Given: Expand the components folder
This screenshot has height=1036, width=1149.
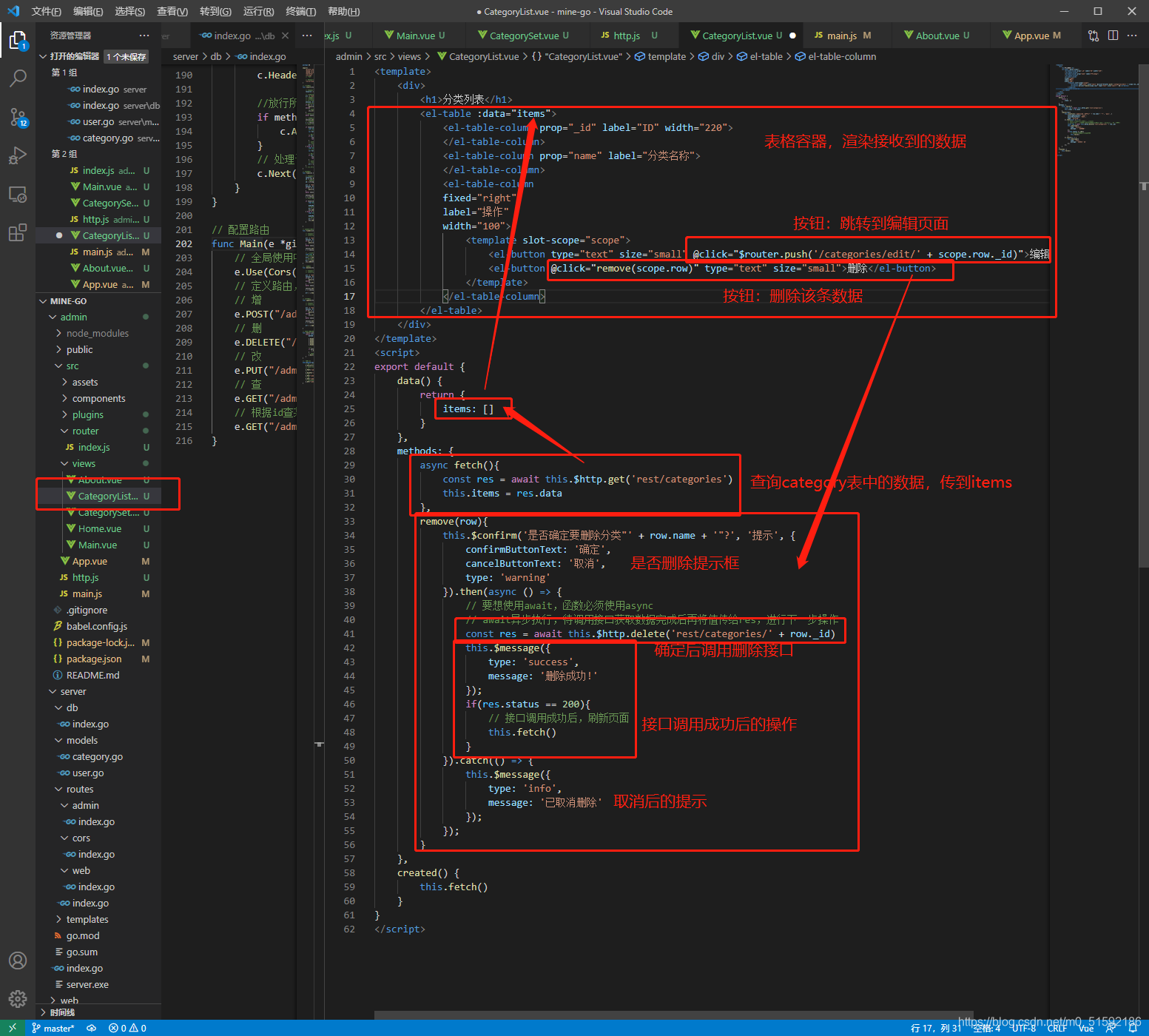Looking at the screenshot, I should (x=98, y=398).
